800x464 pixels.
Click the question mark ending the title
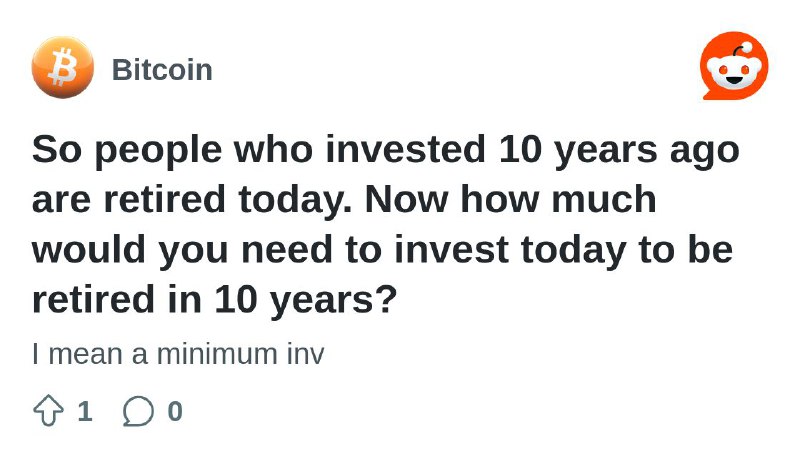pyautogui.click(x=388, y=299)
